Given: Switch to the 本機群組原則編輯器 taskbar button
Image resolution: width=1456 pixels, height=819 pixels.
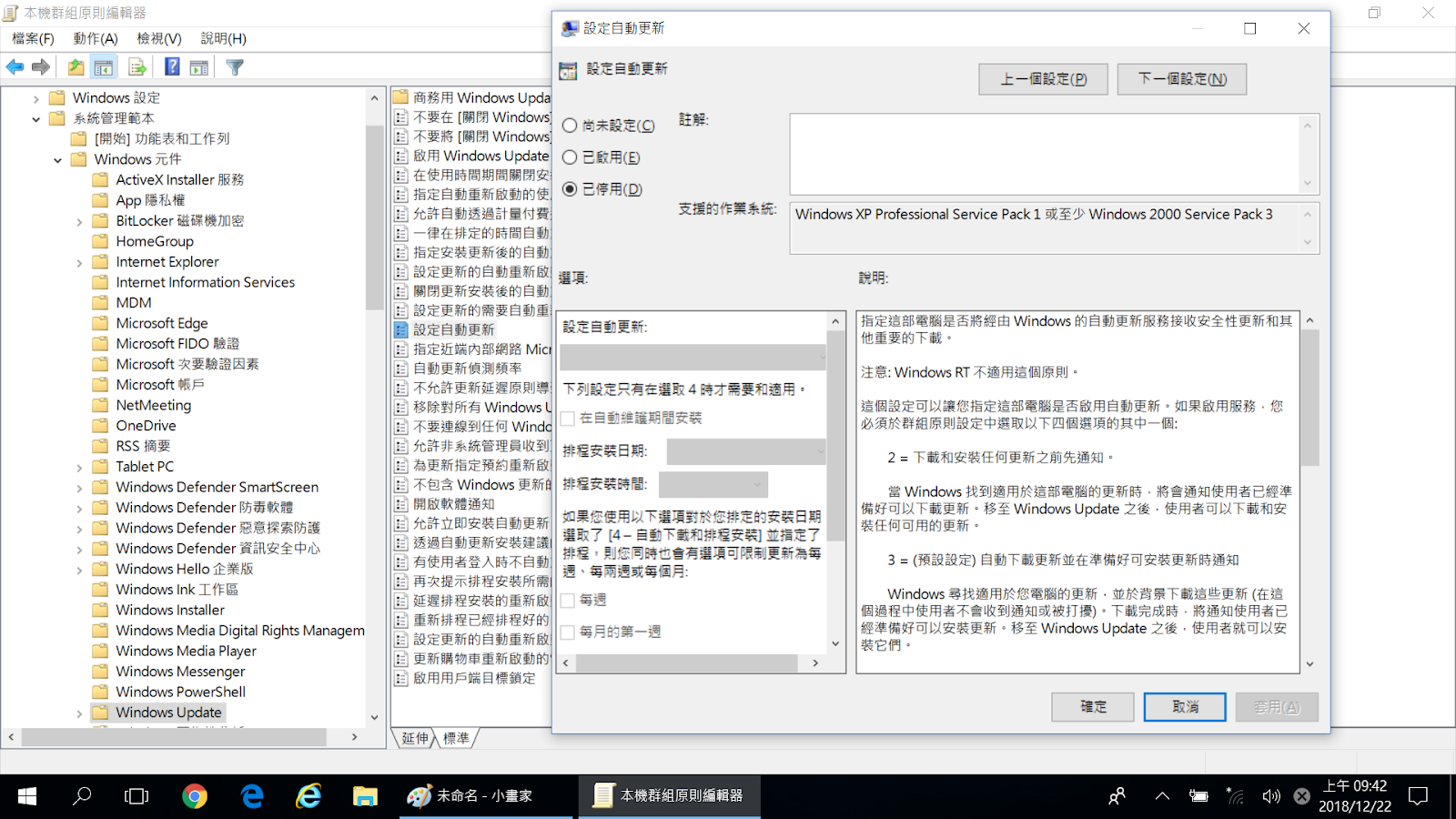Looking at the screenshot, I should [669, 796].
